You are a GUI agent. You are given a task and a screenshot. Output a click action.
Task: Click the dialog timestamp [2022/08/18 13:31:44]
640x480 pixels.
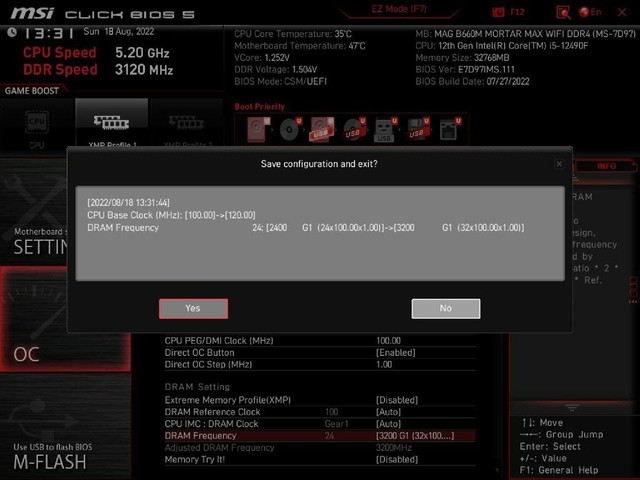128,202
